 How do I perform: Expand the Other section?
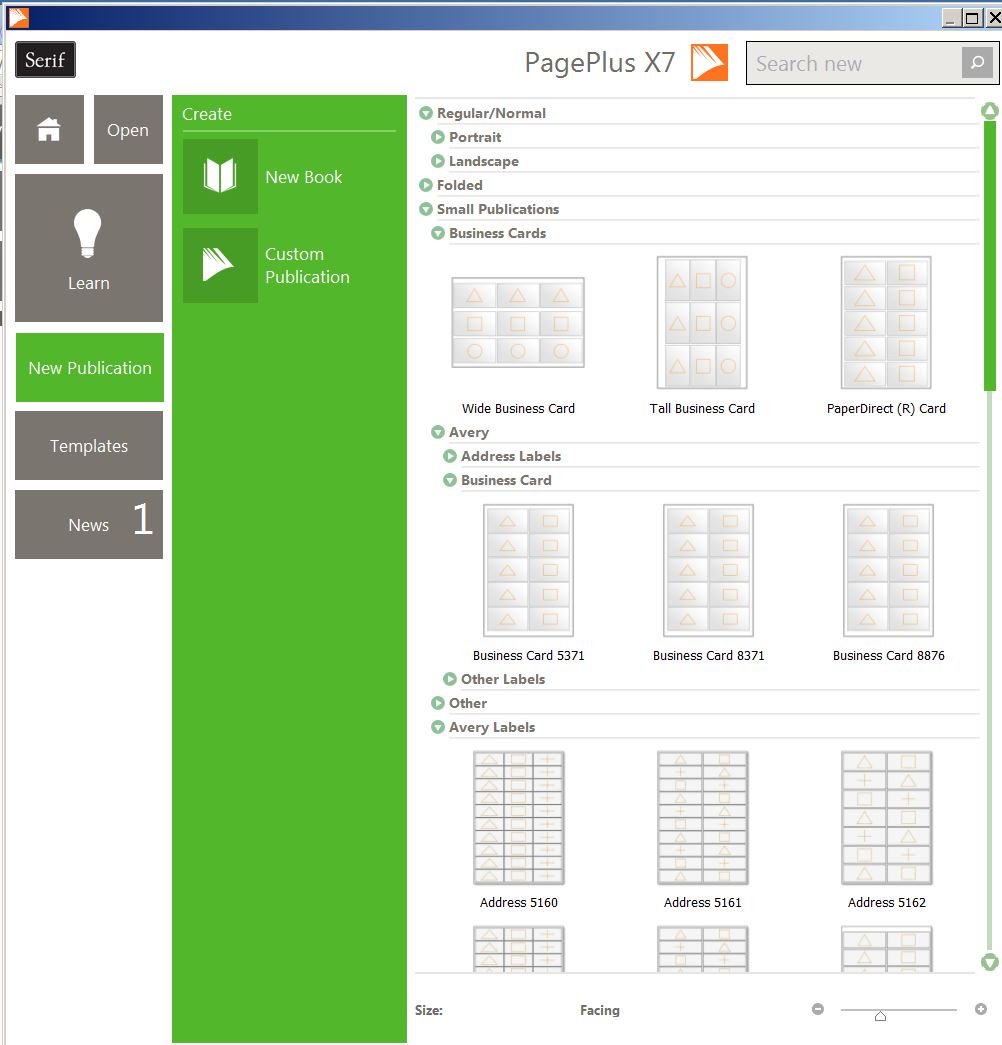pos(438,703)
